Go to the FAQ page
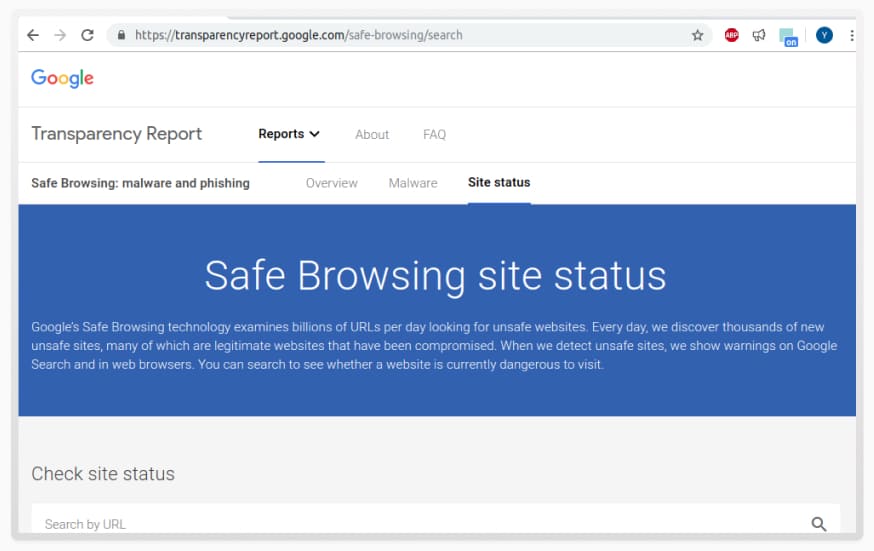This screenshot has height=551, width=874. tap(434, 134)
